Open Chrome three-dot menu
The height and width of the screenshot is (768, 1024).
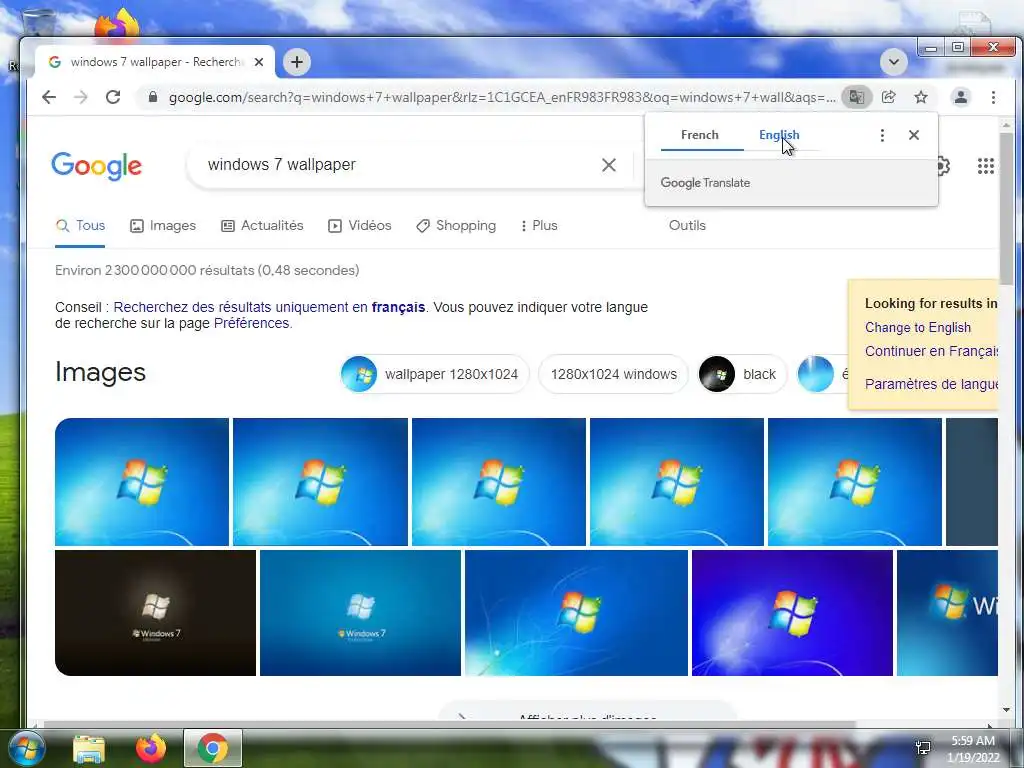point(993,97)
